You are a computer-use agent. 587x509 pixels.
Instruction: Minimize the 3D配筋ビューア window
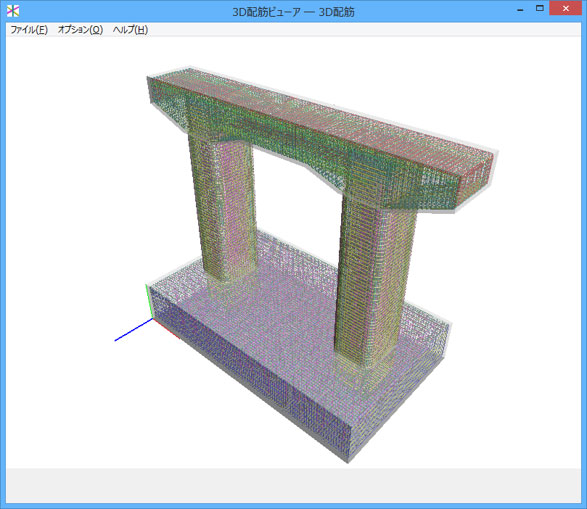click(520, 9)
